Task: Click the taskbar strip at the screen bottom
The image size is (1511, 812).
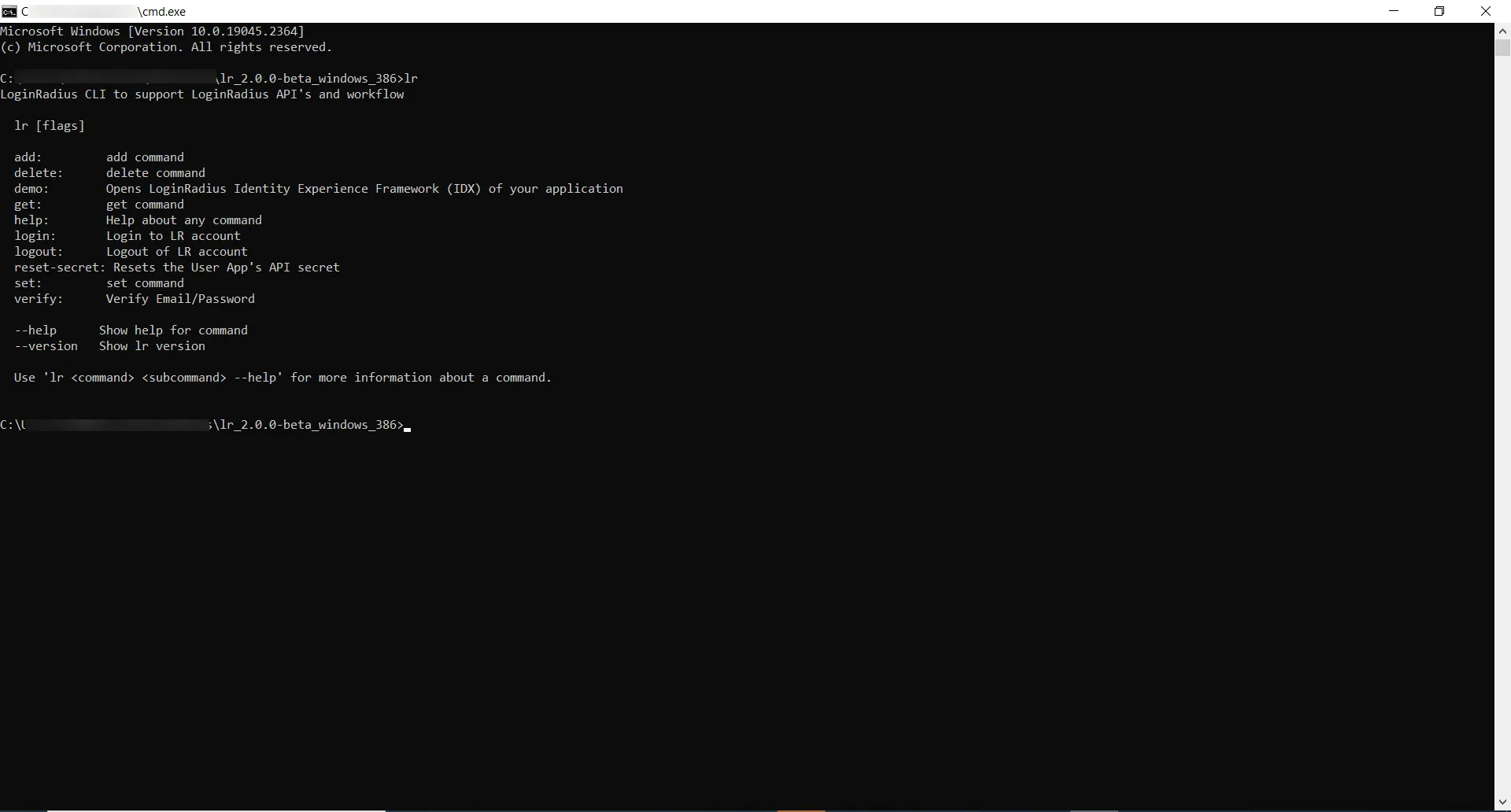Action: (x=755, y=809)
